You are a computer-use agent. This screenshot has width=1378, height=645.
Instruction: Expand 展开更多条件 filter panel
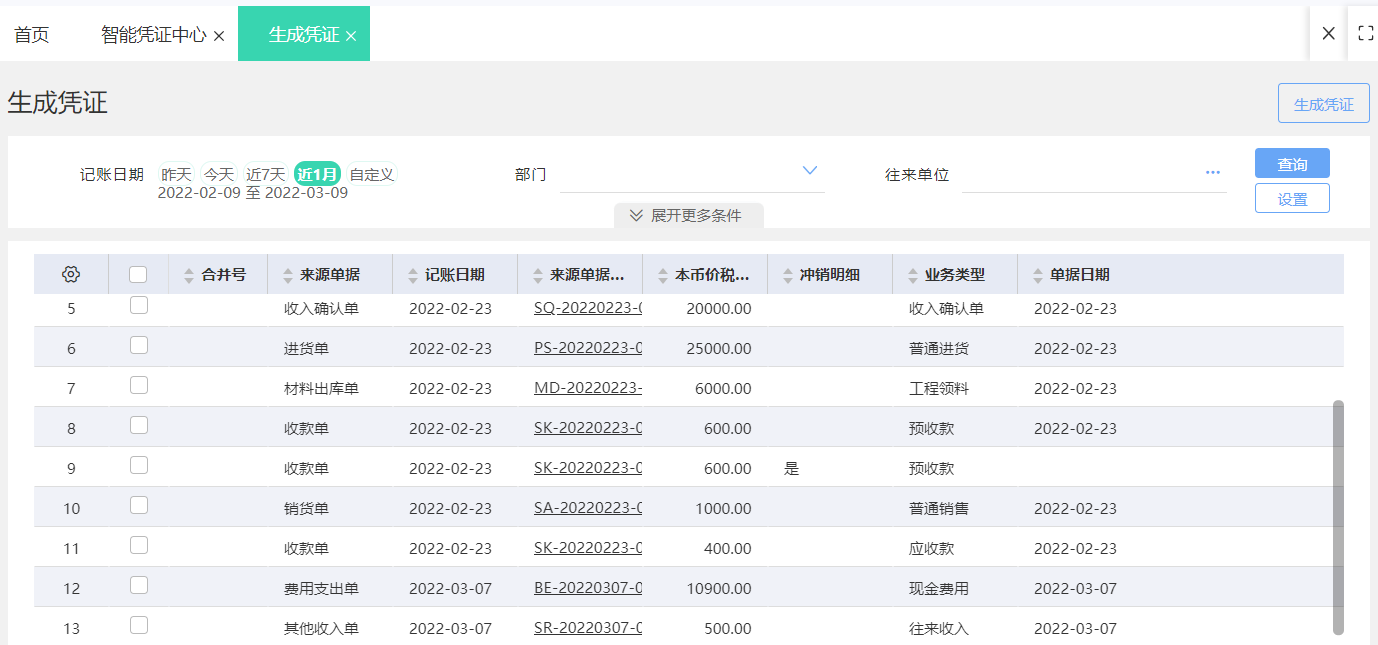[689, 215]
